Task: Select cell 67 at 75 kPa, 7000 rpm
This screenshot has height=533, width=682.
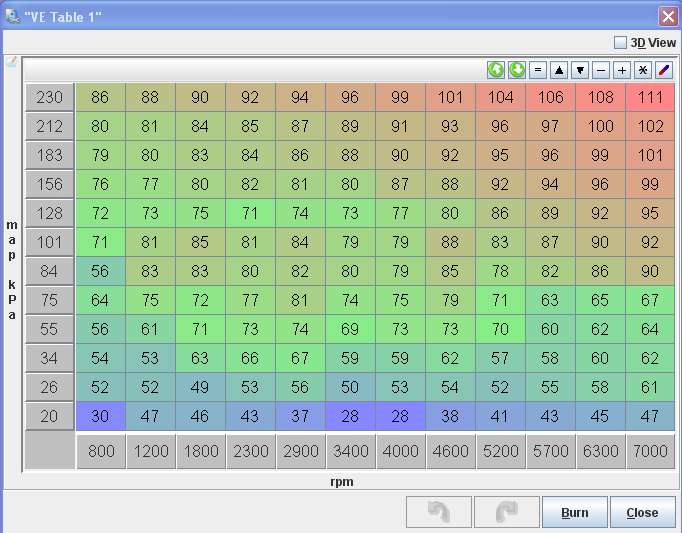Action: pos(650,300)
